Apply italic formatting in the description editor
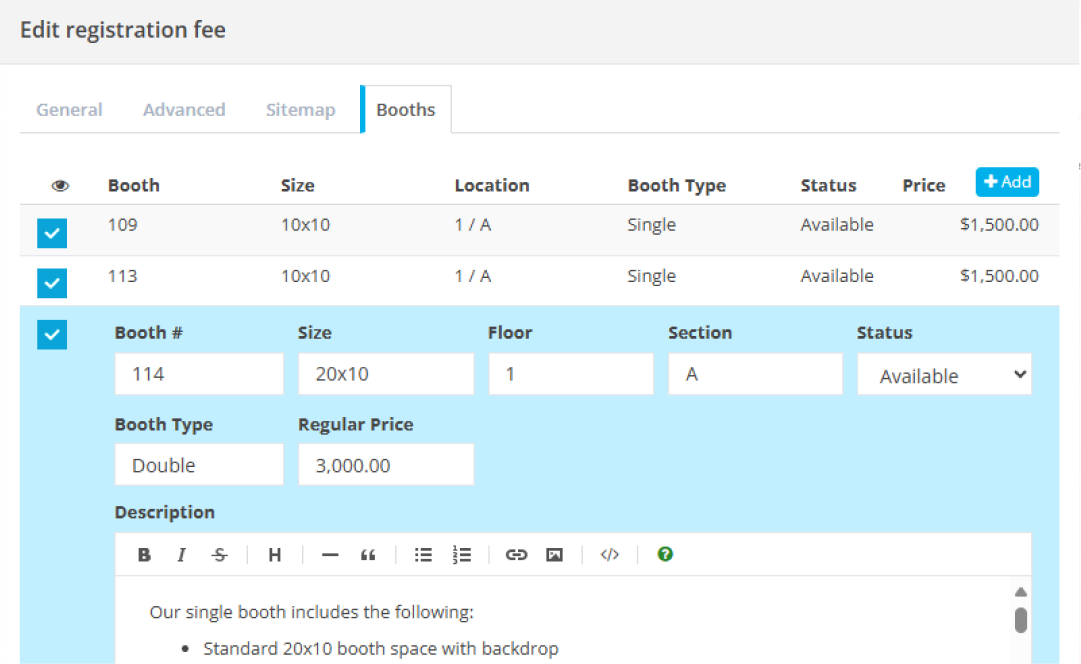Viewport: 1081px width, 664px height. tap(181, 554)
